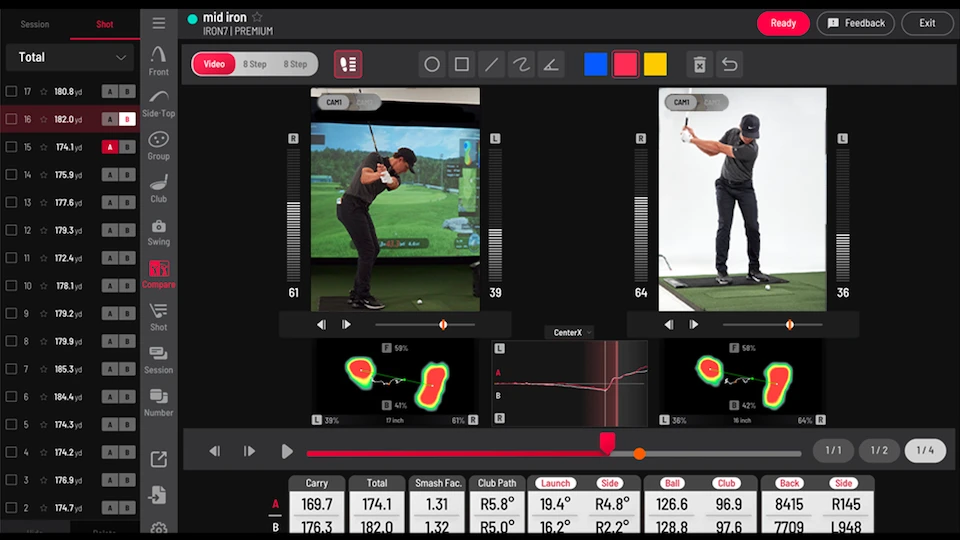Open the hamburger menu
This screenshot has height=540, width=960.
pyautogui.click(x=158, y=23)
